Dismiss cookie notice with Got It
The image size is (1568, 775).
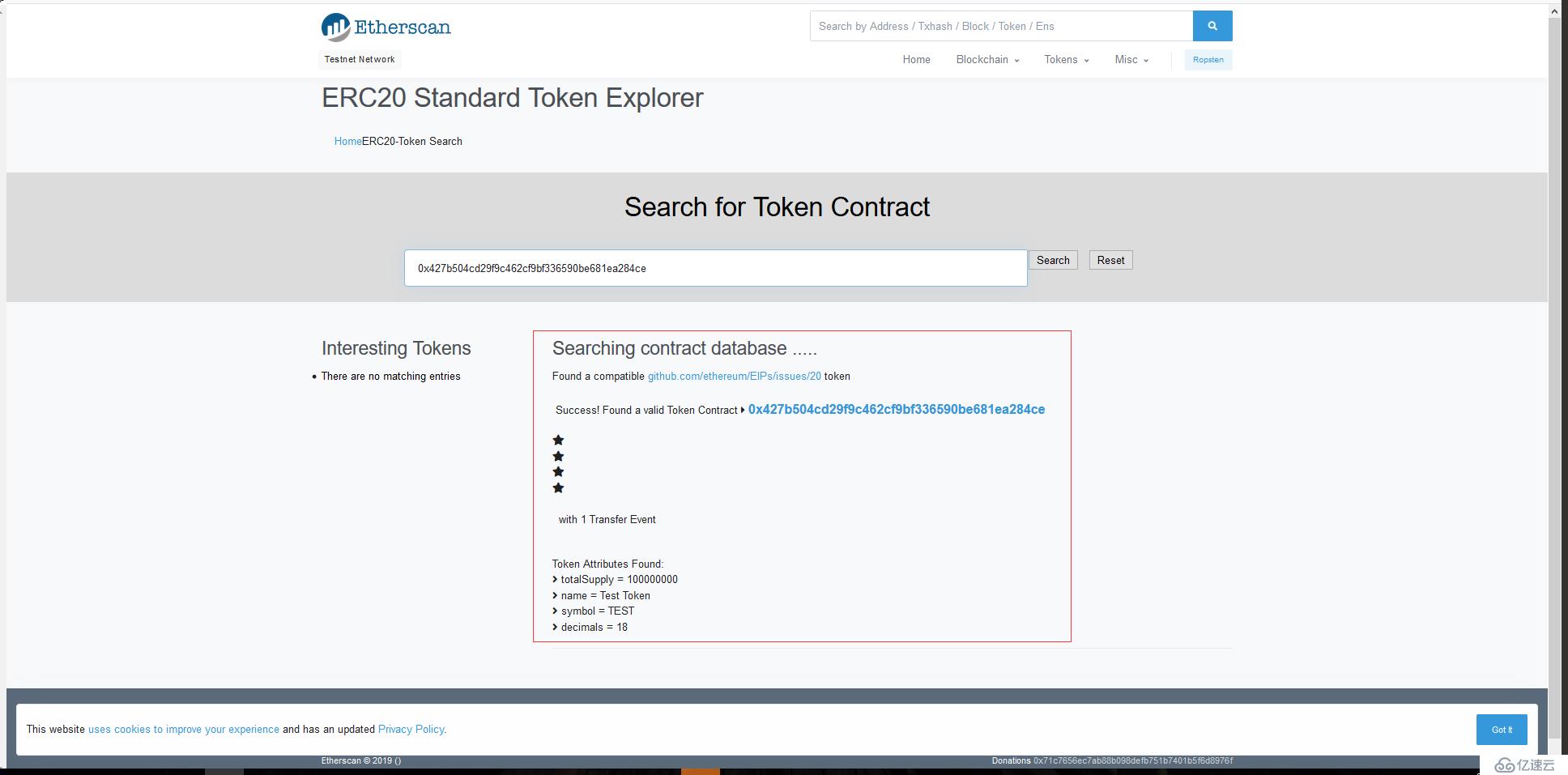tap(1501, 730)
